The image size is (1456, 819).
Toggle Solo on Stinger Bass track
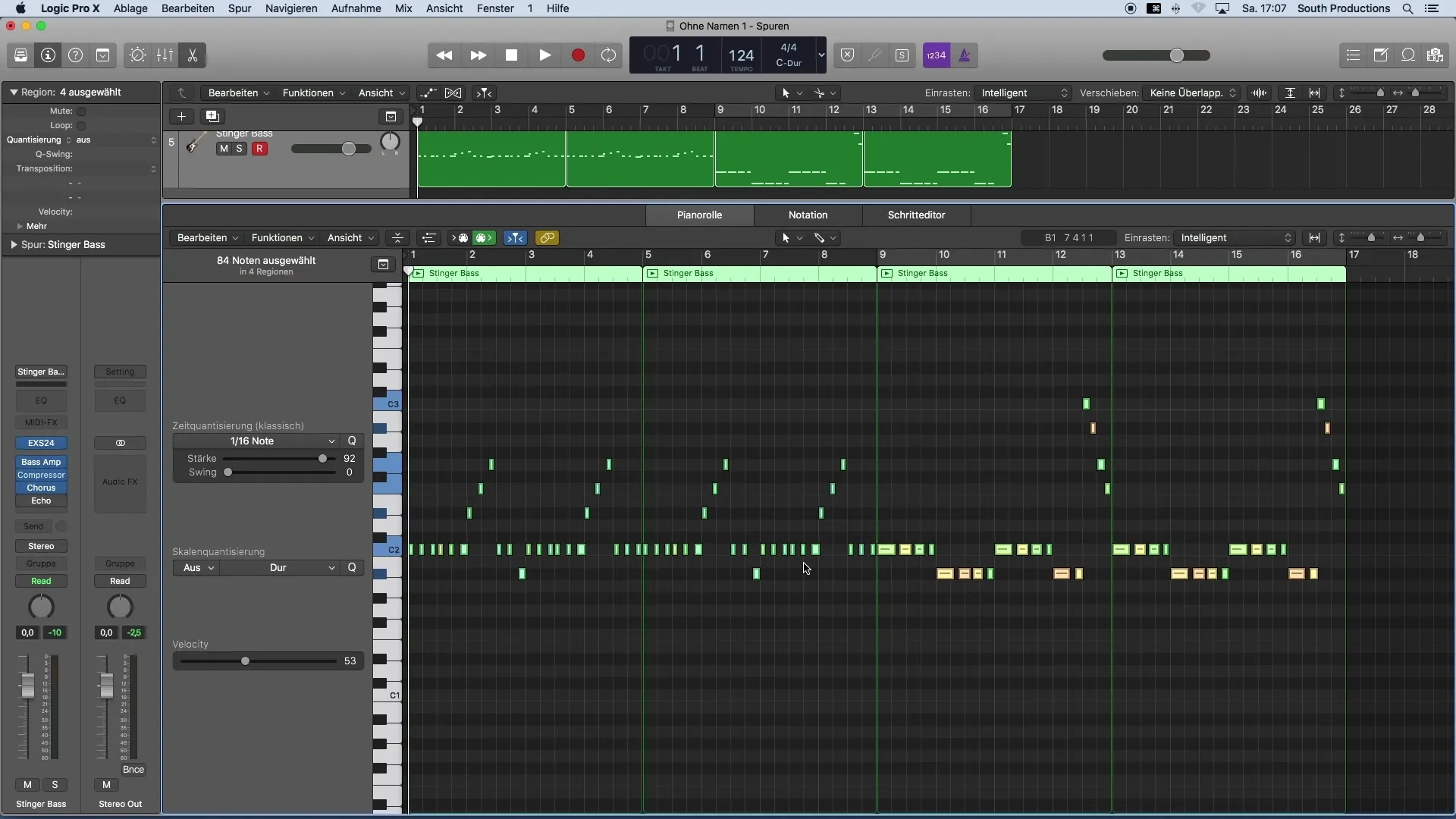[238, 148]
